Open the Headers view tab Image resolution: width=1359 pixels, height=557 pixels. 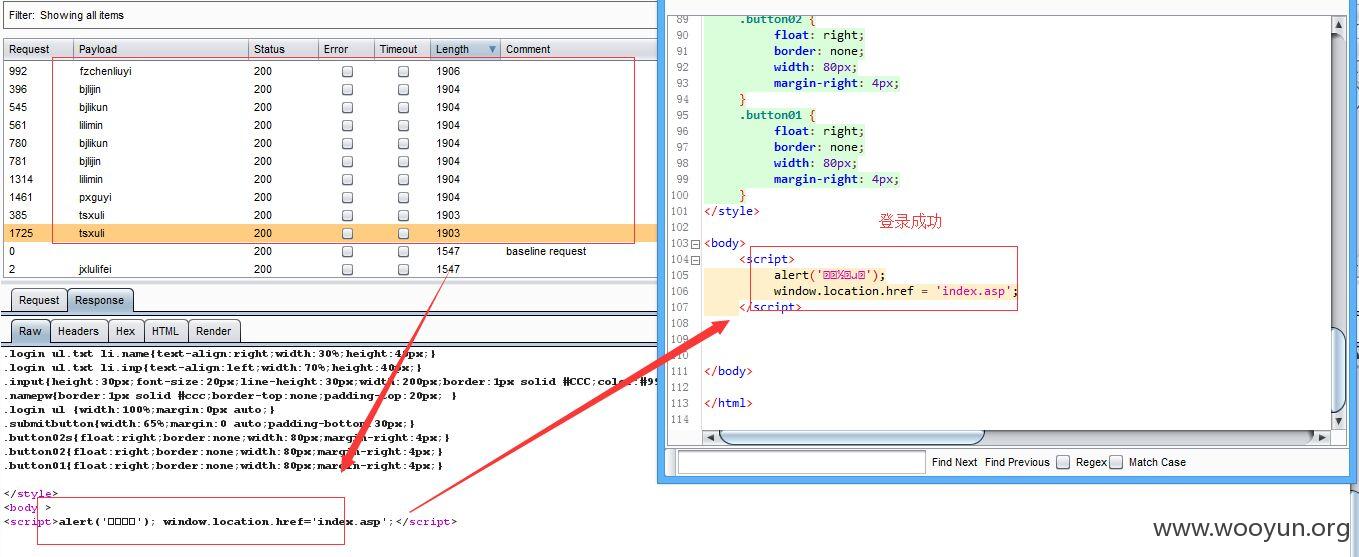coord(78,331)
